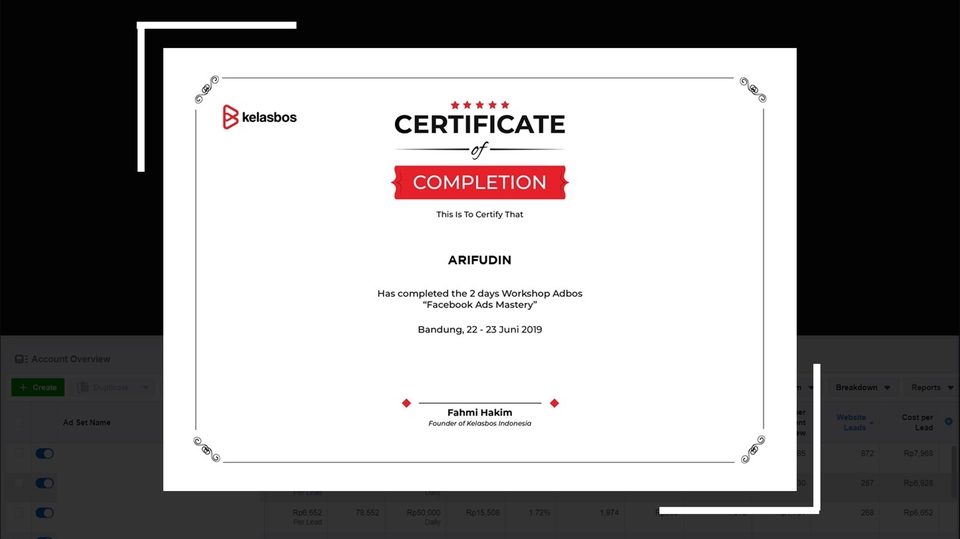Click the 1.72% table cell
The image size is (960, 539).
(x=539, y=512)
